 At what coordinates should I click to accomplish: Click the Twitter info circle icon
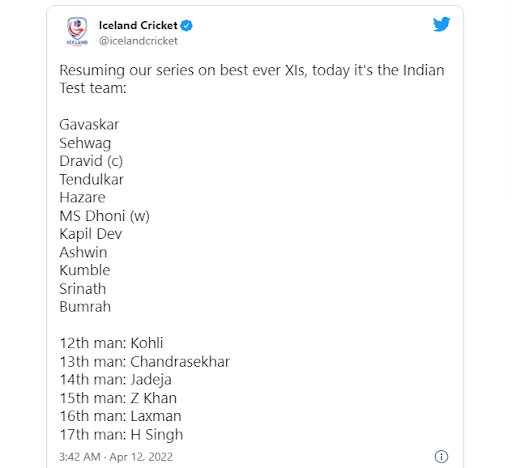pos(441,456)
